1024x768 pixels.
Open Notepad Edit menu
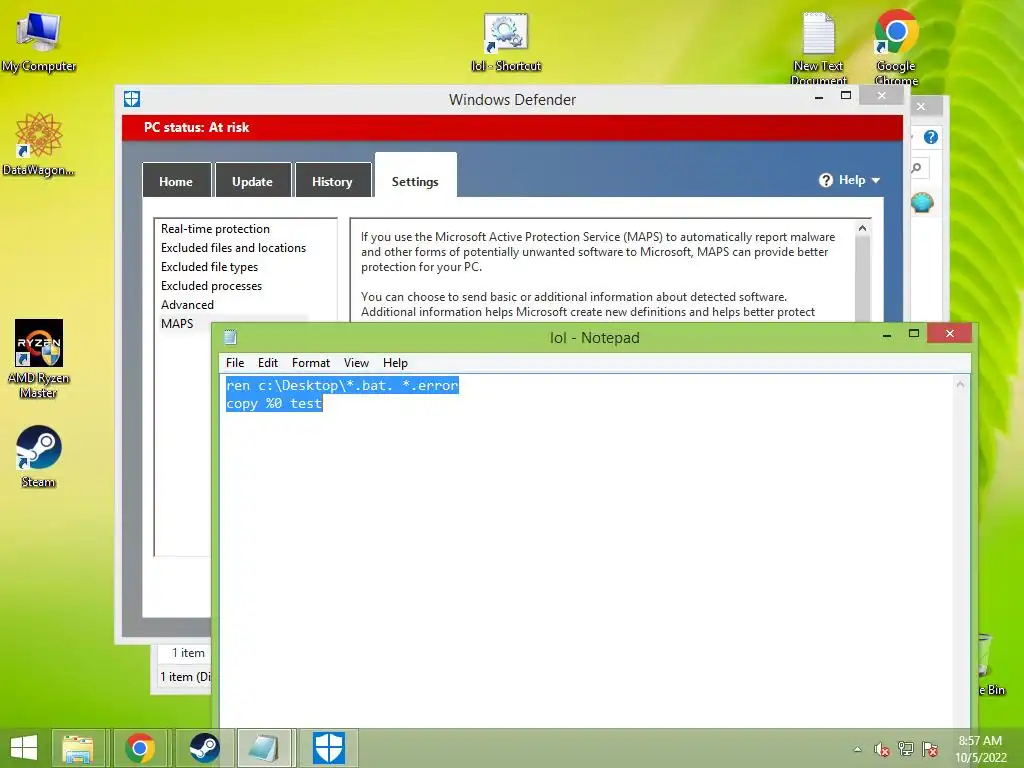tap(268, 362)
